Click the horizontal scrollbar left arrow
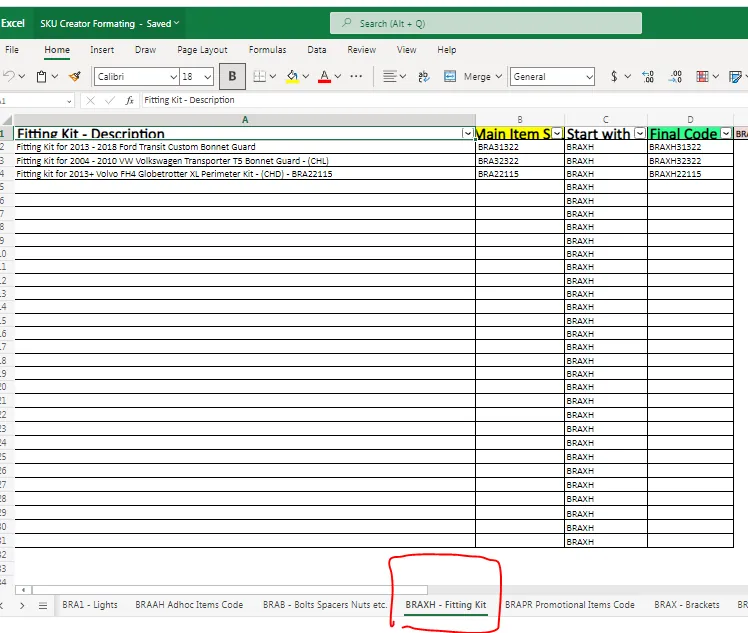 [23, 590]
